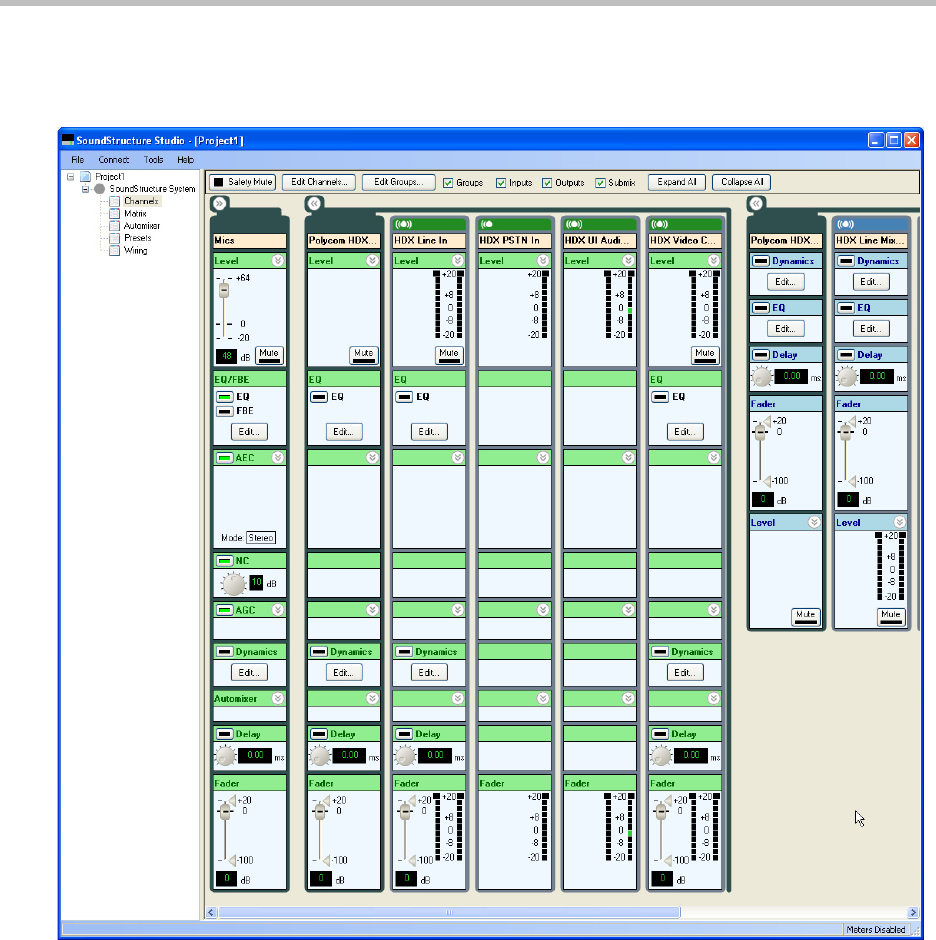
Task: Open the Tools menu
Action: click(153, 160)
